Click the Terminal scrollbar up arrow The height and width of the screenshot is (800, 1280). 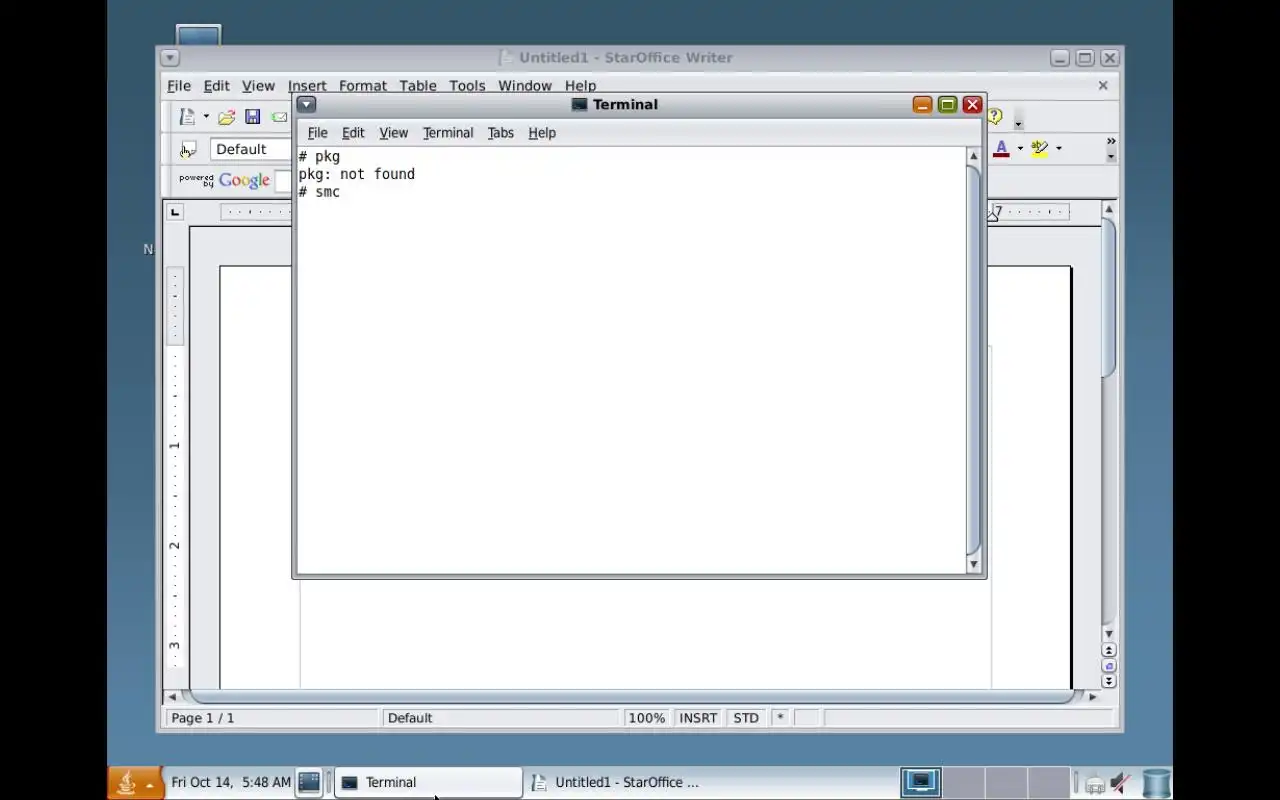pyautogui.click(x=973, y=156)
